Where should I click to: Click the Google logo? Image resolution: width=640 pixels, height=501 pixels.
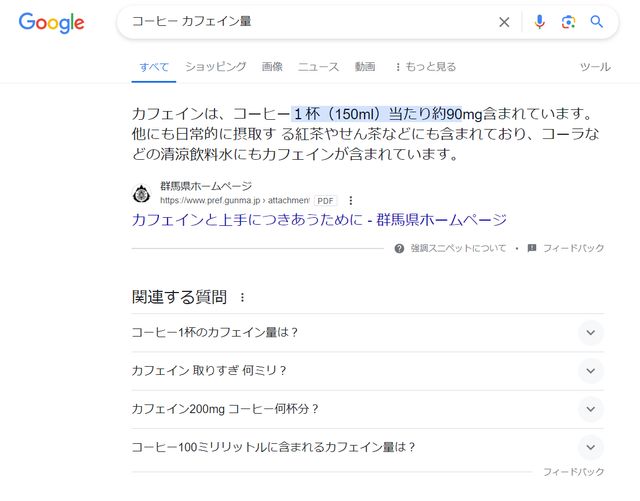click(51, 22)
